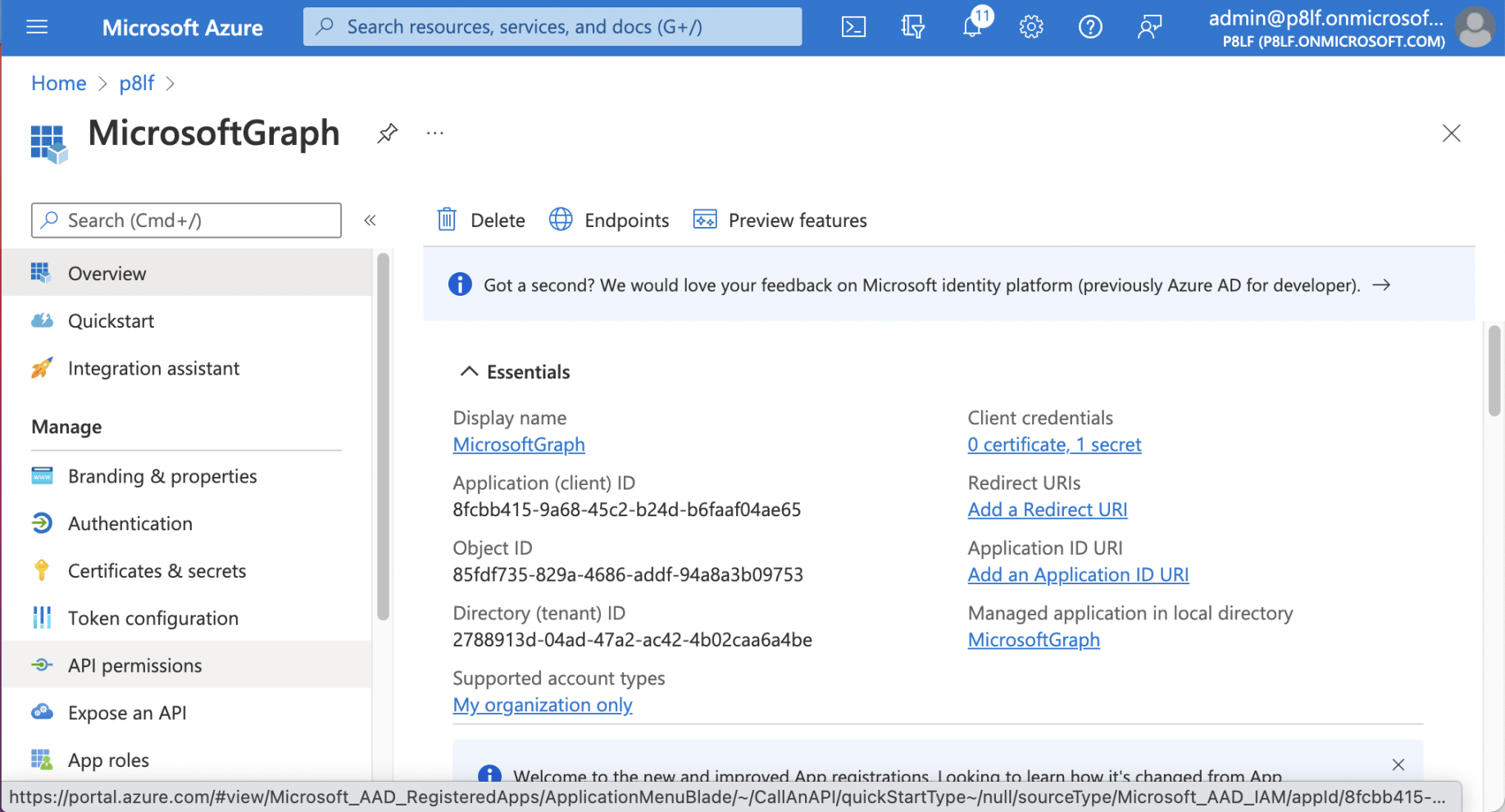Click the left sidebar vertical scrollbar
The width and height of the screenshot is (1505, 812).
[x=383, y=436]
